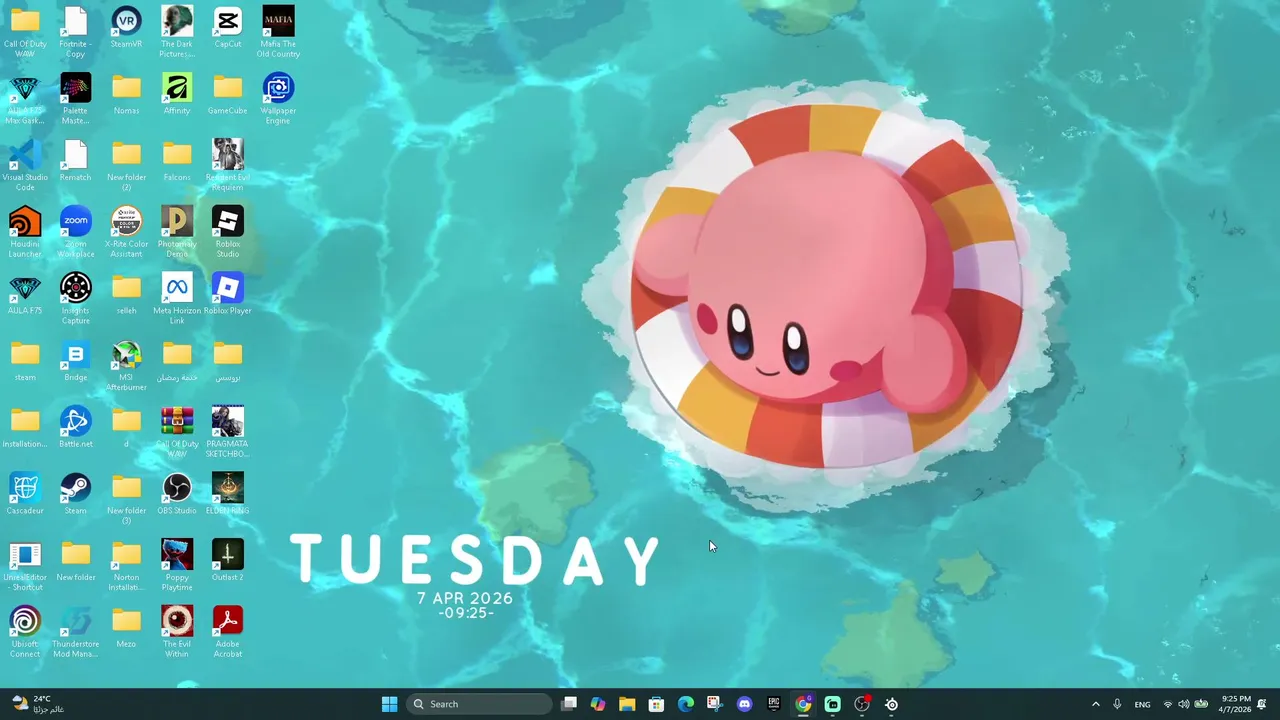Launch Photomaly Demo shortcut
This screenshot has width=1280, height=720.
pyautogui.click(x=177, y=233)
